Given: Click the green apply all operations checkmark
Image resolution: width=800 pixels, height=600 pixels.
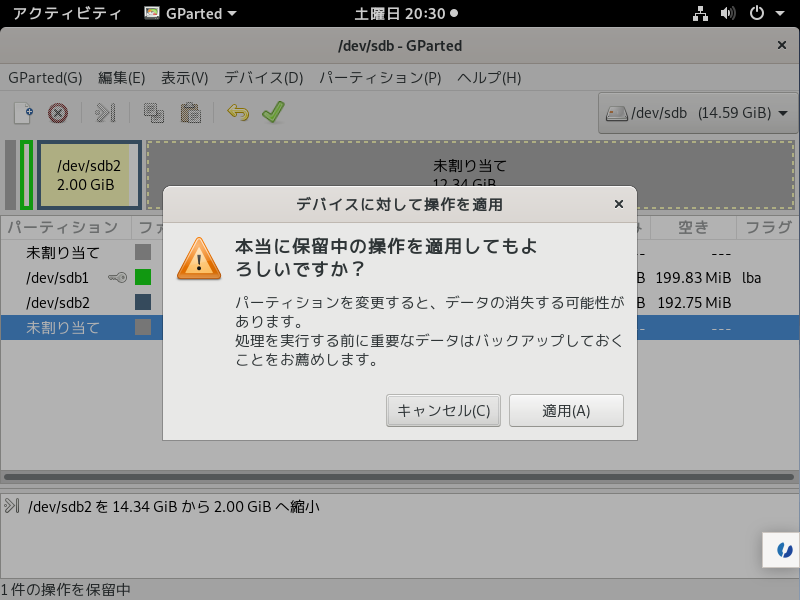Looking at the screenshot, I should click(273, 112).
